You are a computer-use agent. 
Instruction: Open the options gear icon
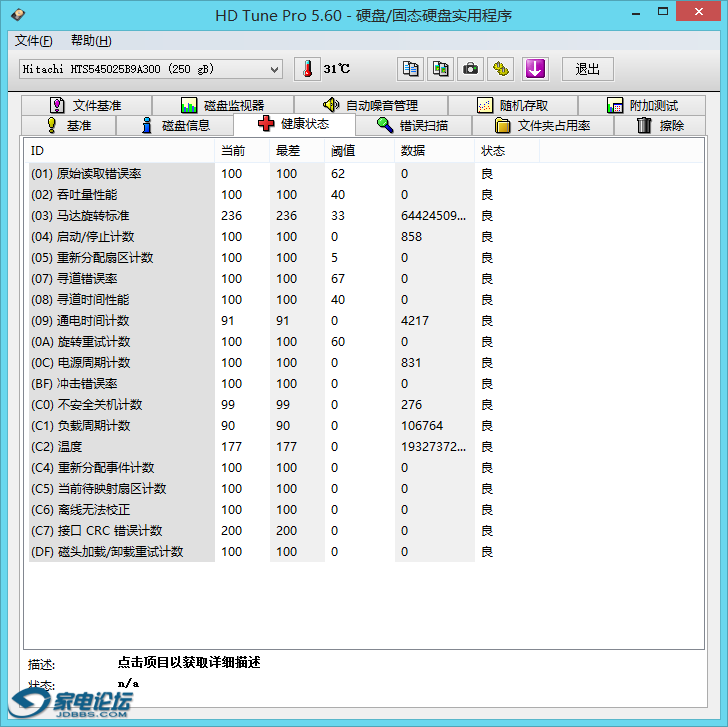pyautogui.click(x=500, y=69)
